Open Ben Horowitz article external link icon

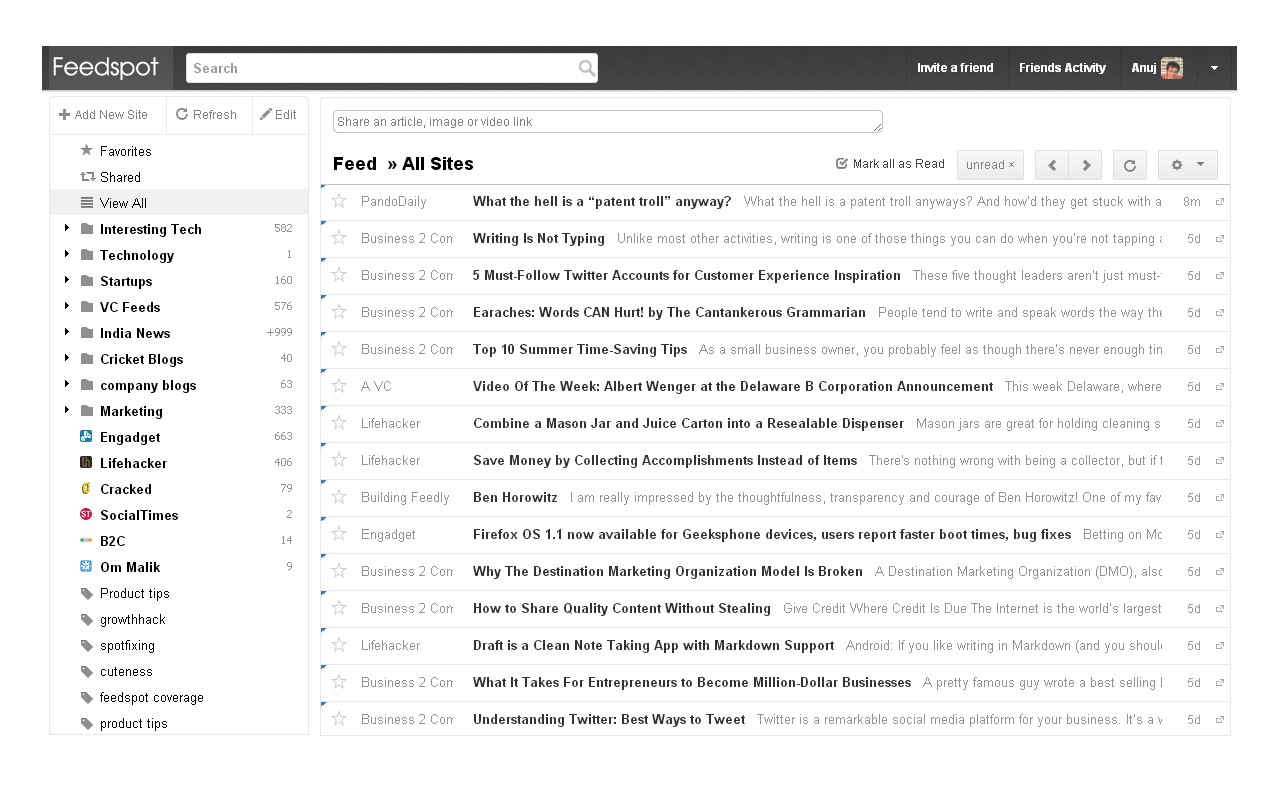point(1220,498)
